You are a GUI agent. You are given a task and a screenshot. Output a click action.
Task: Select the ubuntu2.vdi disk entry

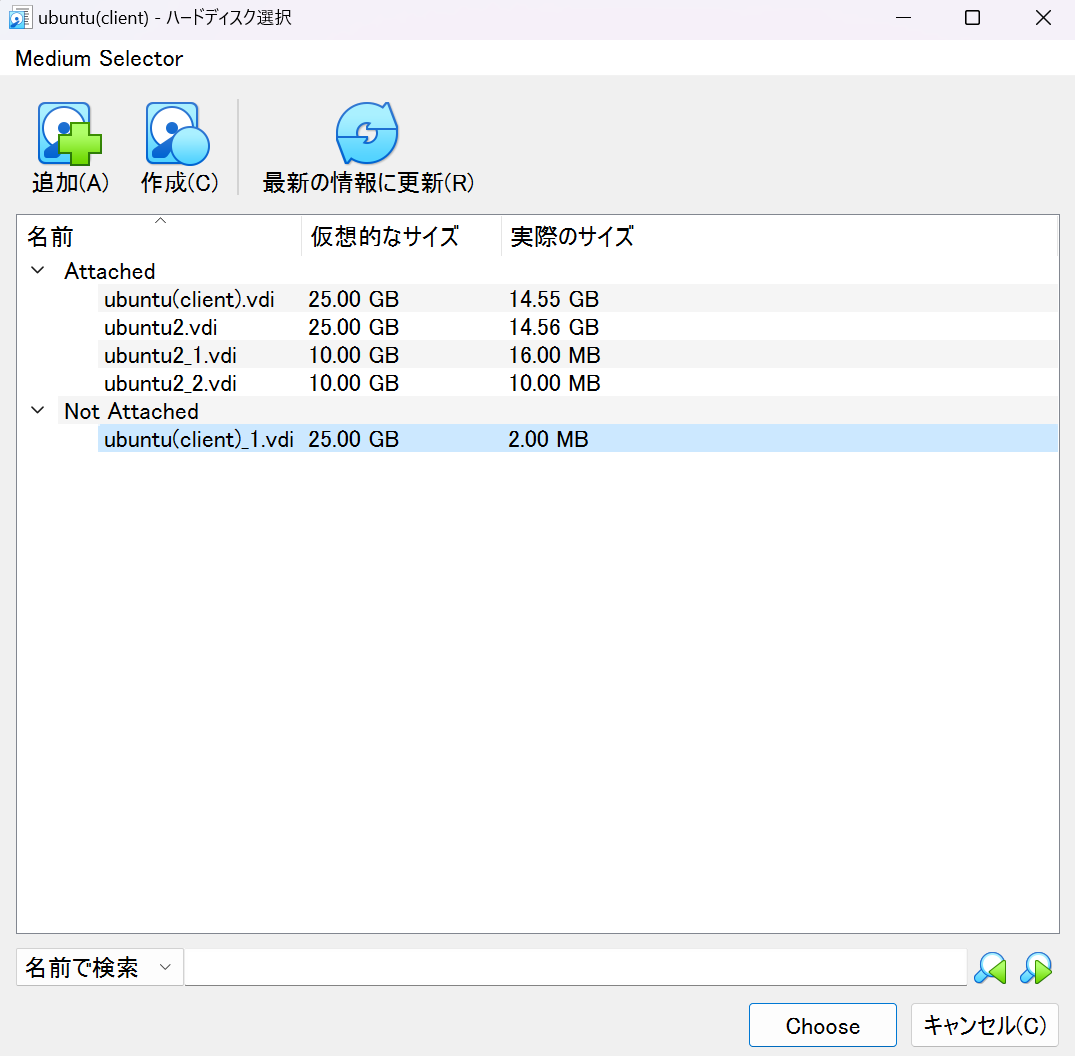(160, 326)
